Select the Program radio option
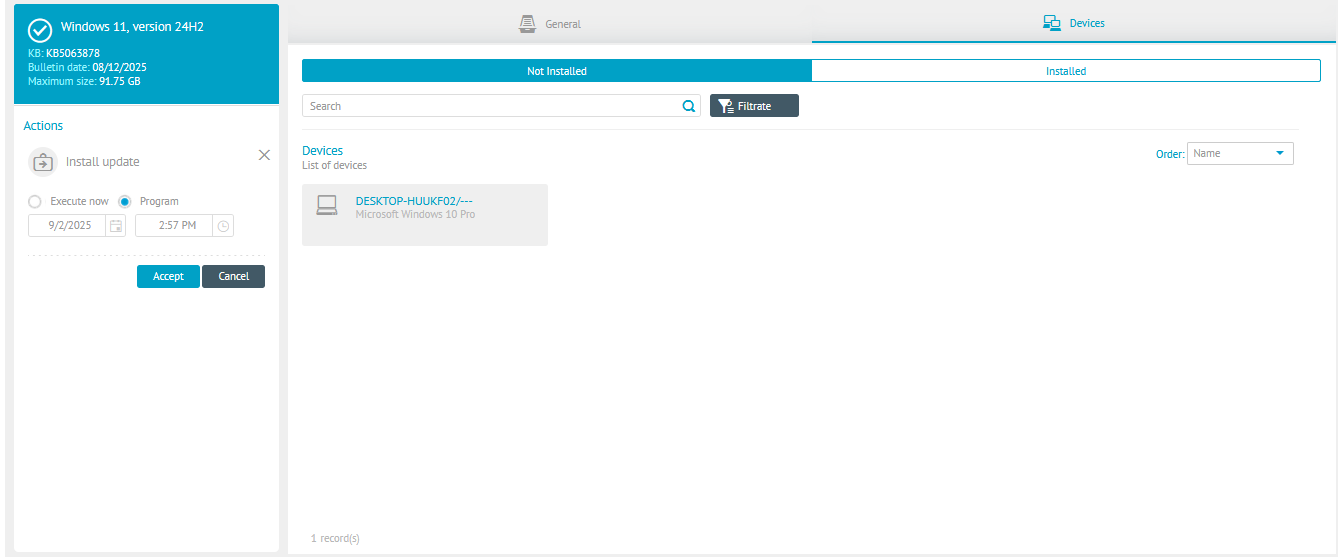The width and height of the screenshot is (1338, 557). 125,201
